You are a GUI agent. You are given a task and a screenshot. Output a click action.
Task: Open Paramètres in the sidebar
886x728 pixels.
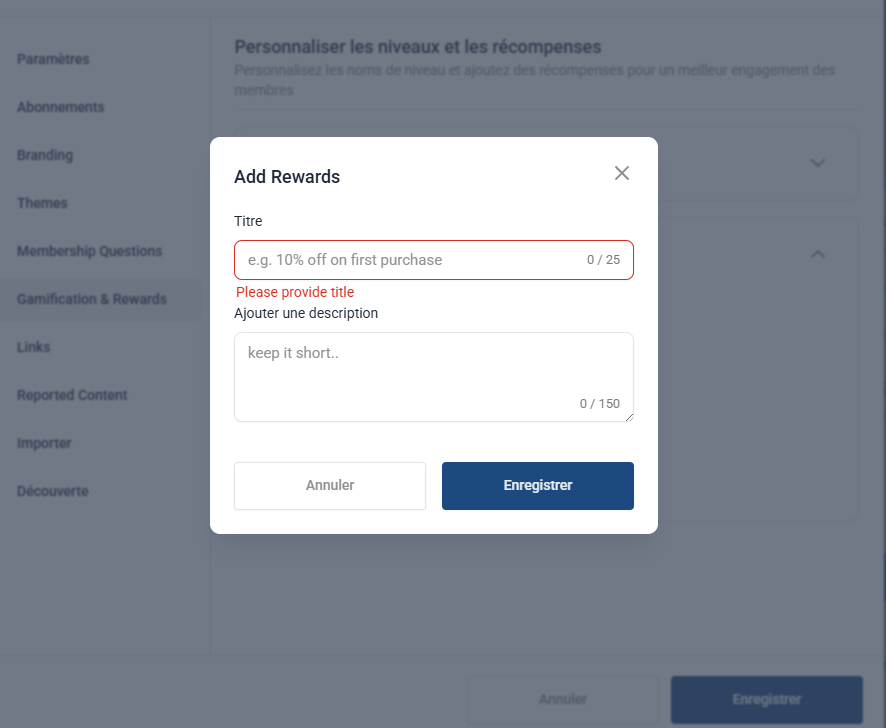coord(53,59)
